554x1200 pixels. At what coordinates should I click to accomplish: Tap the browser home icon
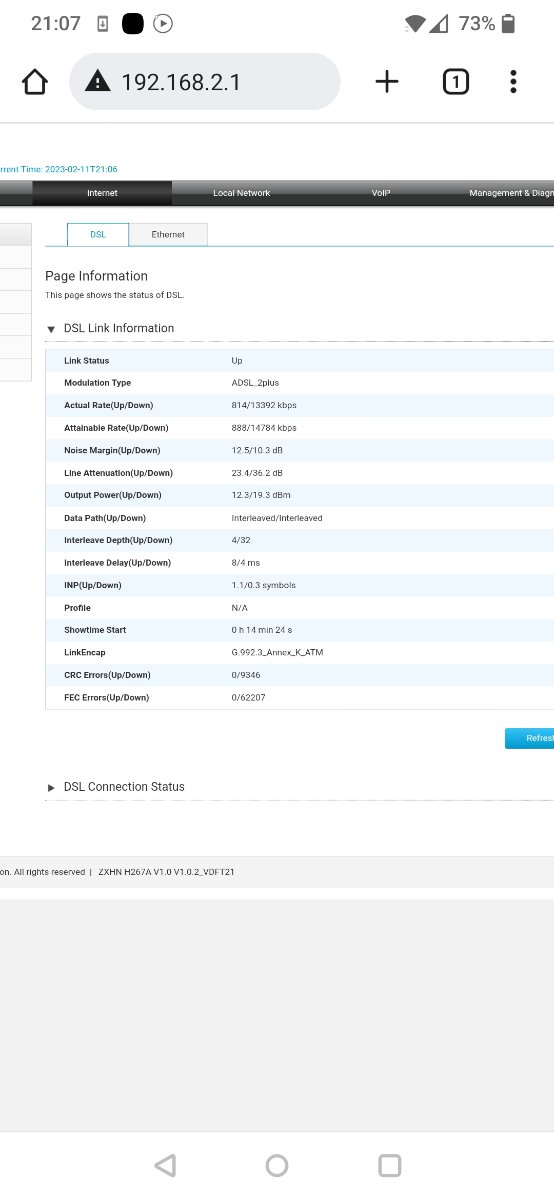click(x=35, y=82)
